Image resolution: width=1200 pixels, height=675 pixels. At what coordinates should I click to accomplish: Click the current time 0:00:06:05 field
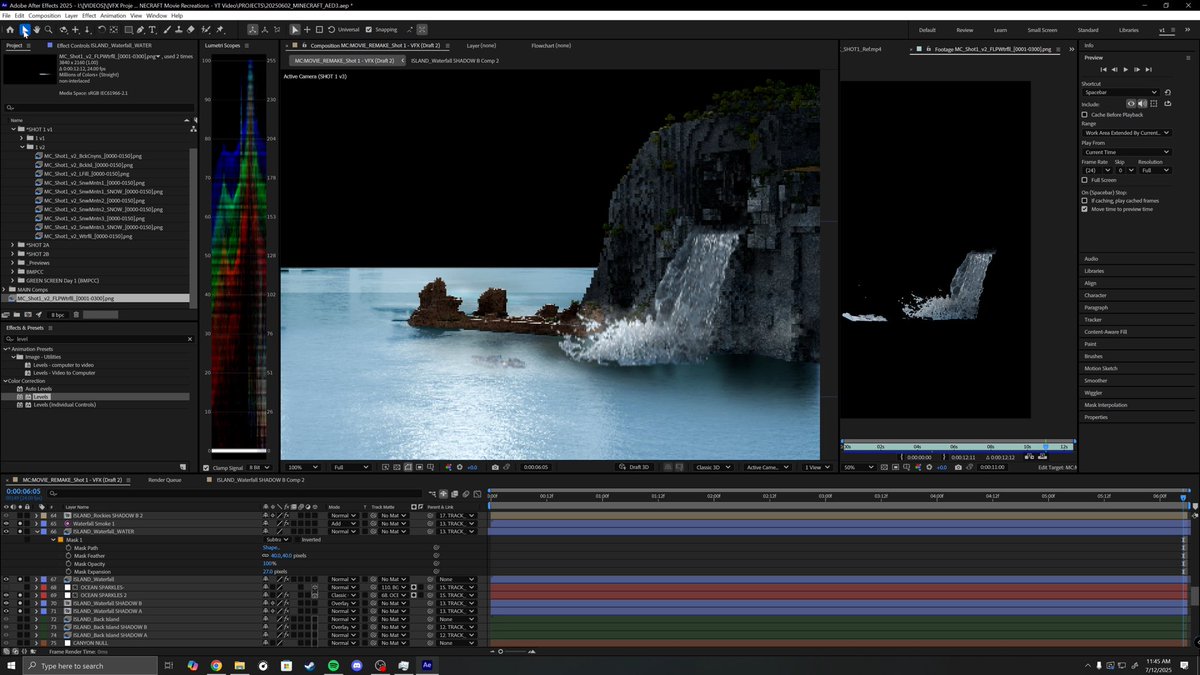(x=23, y=491)
